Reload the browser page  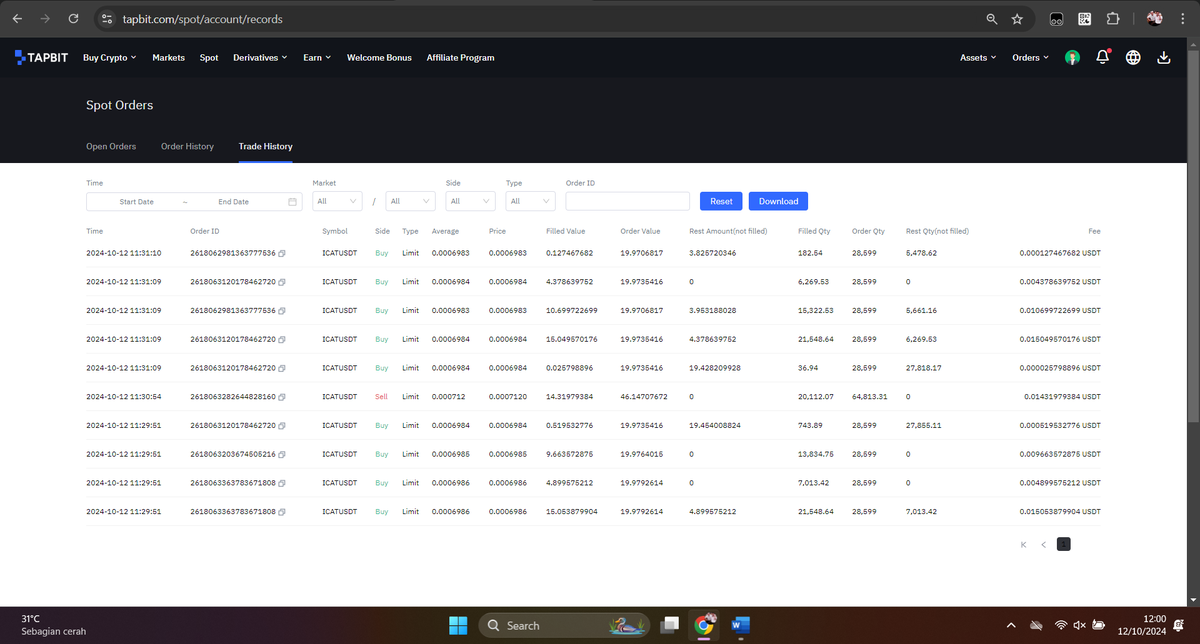73,19
